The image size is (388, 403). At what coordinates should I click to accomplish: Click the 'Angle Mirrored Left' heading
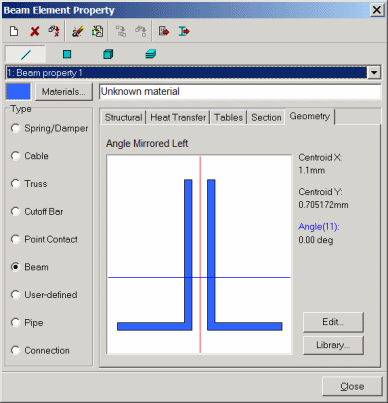(x=147, y=143)
